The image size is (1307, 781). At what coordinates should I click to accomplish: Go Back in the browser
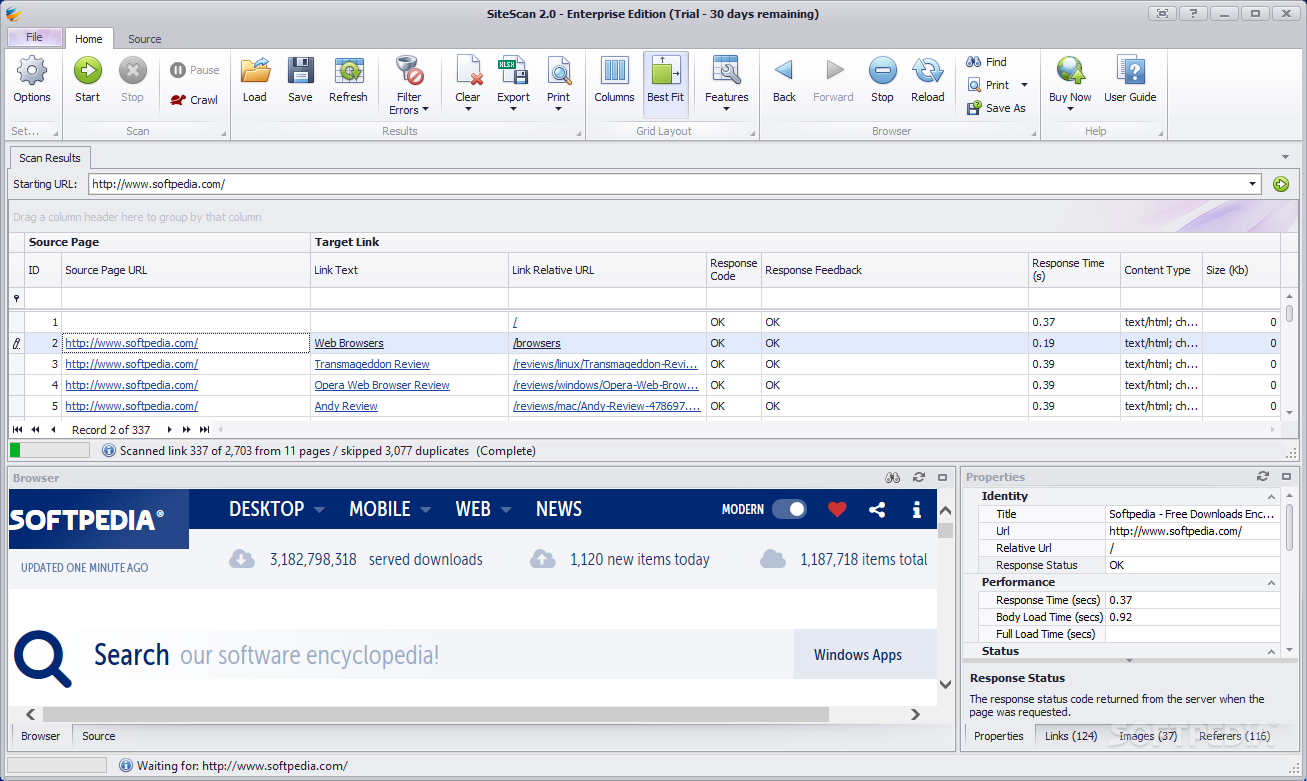click(784, 80)
